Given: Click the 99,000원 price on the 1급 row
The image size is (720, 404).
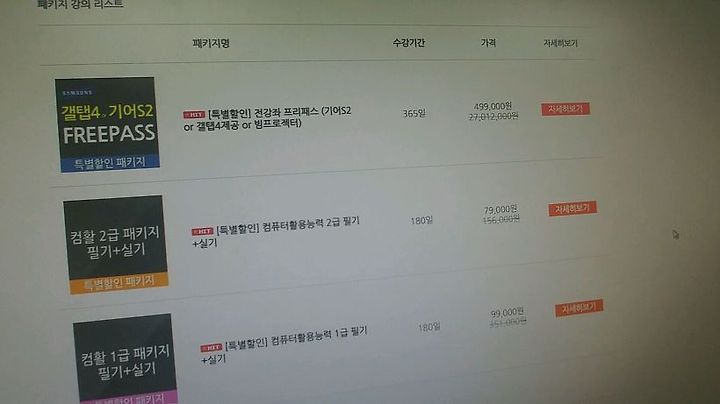Looking at the screenshot, I should (507, 313).
